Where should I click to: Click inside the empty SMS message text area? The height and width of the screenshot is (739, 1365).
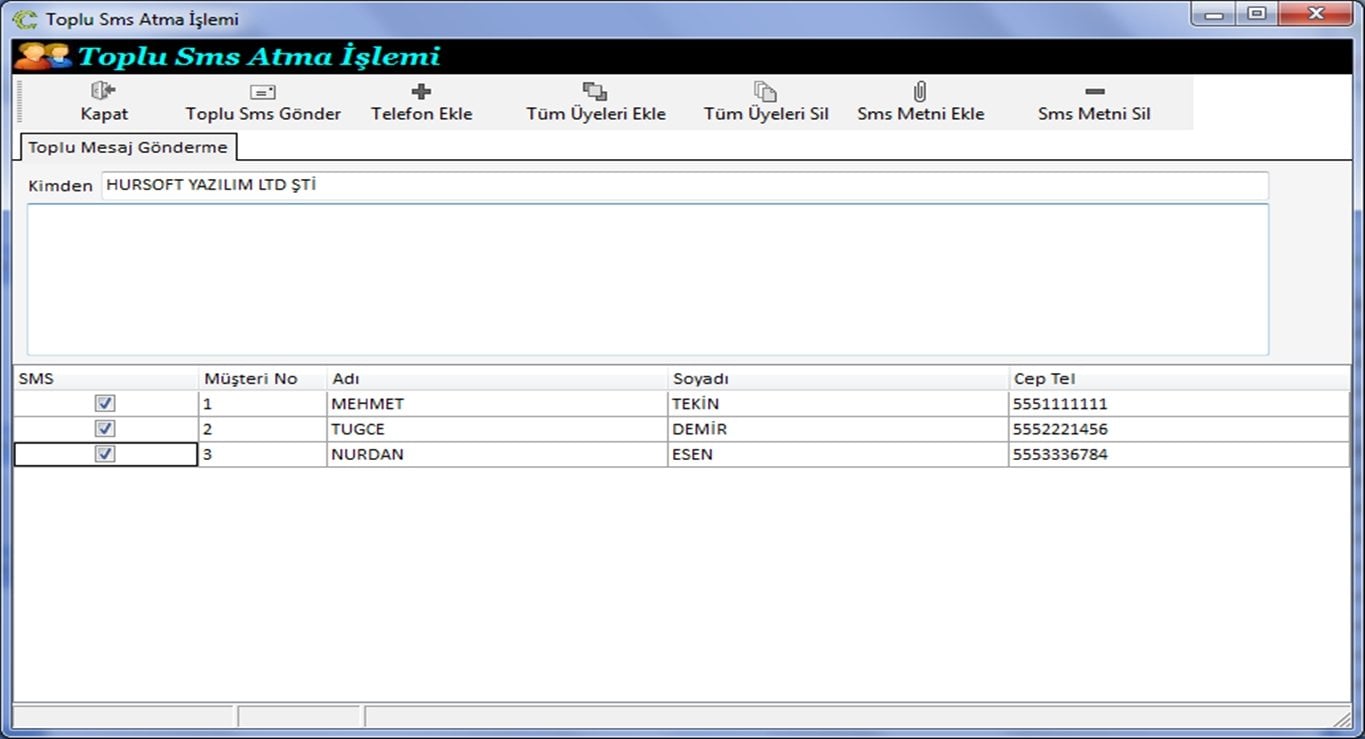[647, 279]
